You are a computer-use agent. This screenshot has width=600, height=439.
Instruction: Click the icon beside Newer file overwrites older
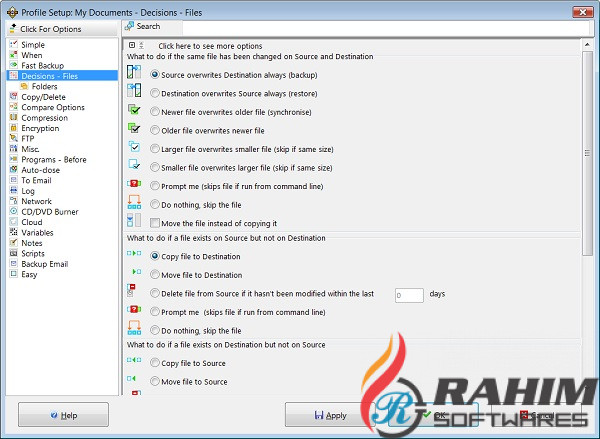134,109
